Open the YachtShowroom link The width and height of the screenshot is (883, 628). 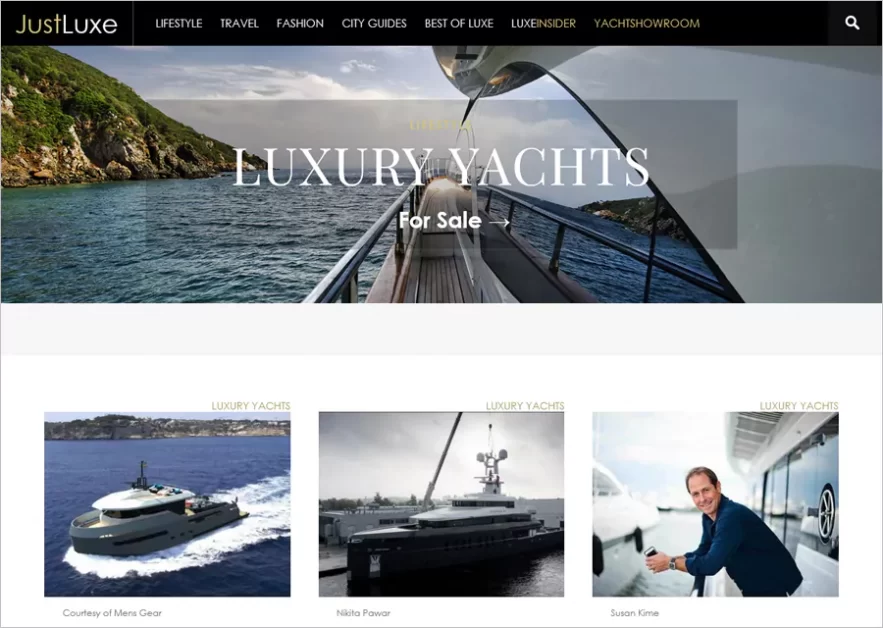(647, 24)
